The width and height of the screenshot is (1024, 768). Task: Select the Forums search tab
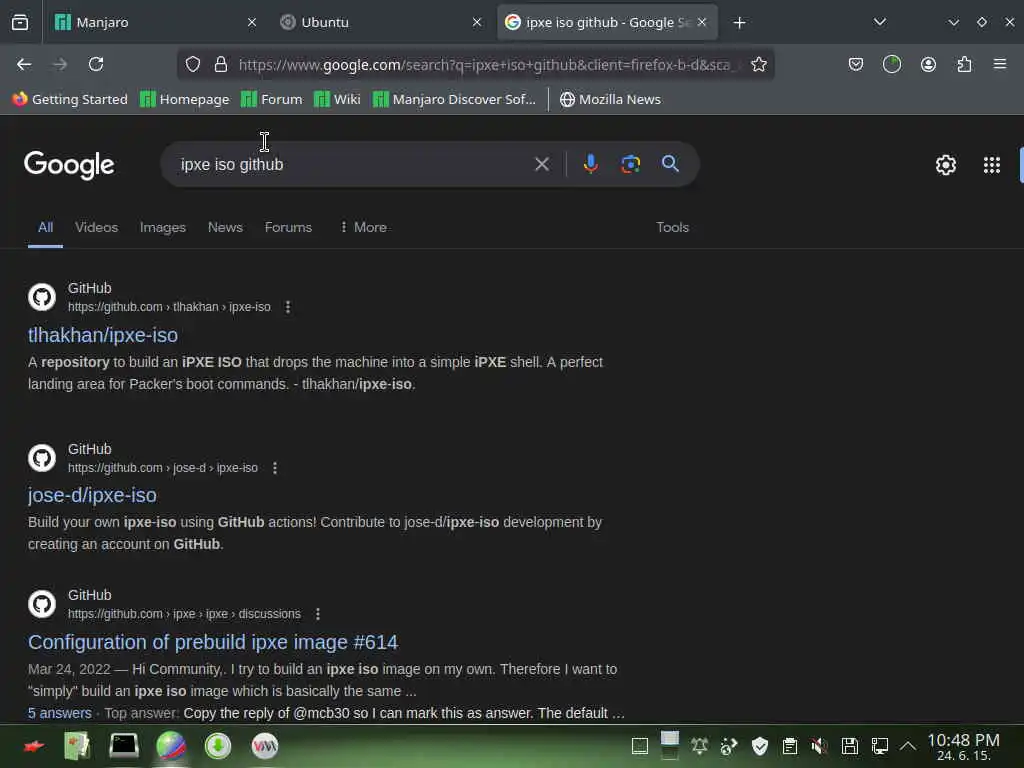[288, 227]
